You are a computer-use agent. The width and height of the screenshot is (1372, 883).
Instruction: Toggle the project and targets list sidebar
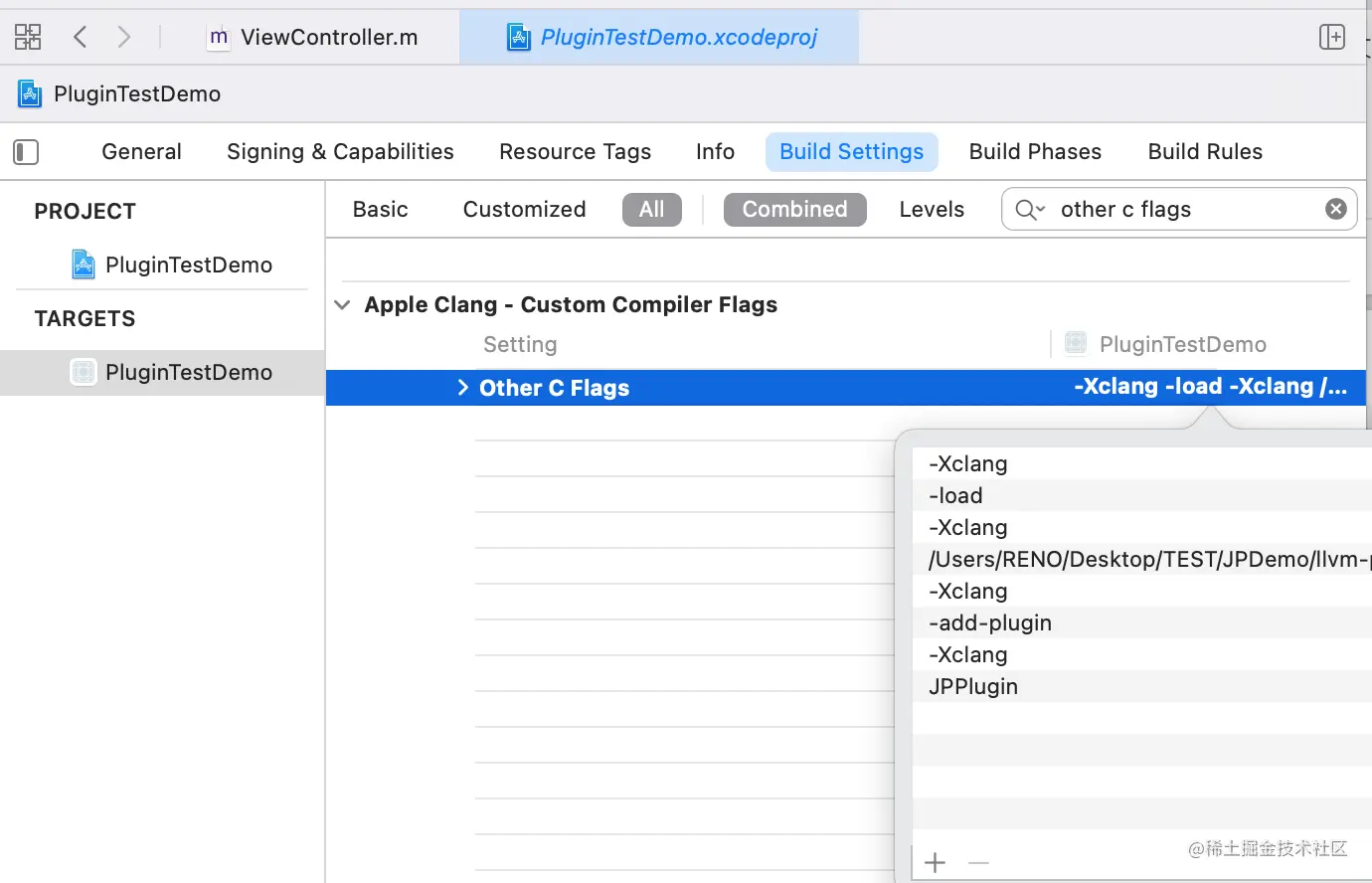click(26, 152)
